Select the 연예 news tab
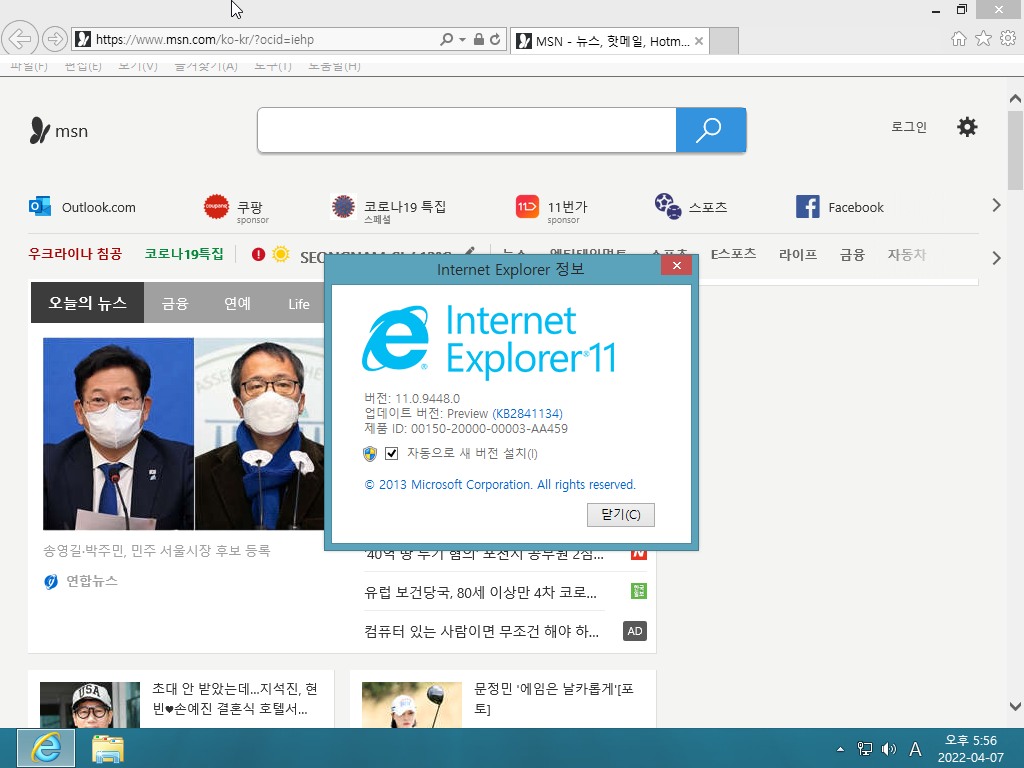1024x768 pixels. 238,304
